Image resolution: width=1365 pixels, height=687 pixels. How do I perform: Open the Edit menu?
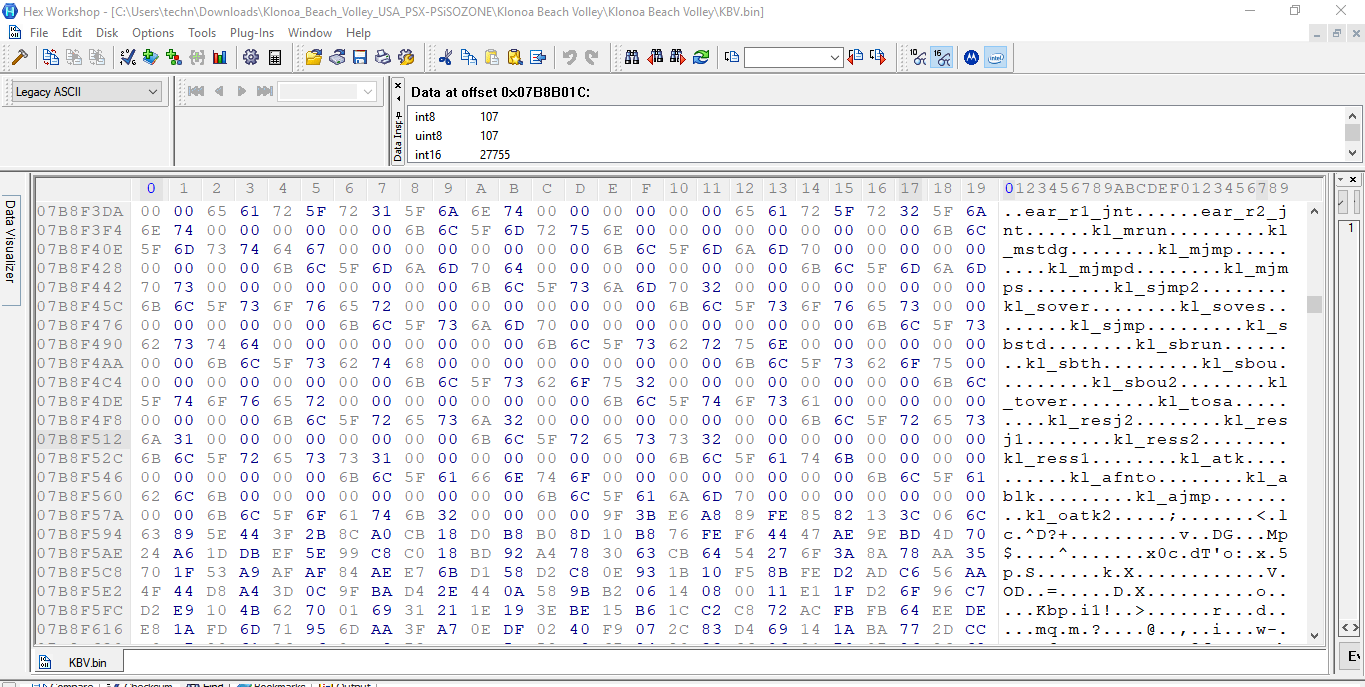click(x=72, y=33)
